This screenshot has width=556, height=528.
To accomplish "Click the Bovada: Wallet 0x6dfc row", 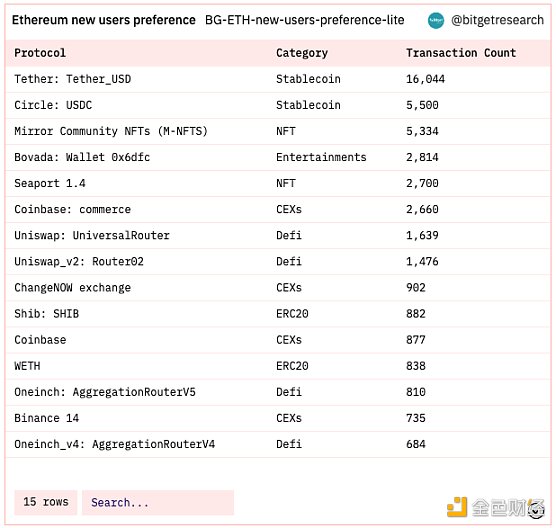I will [278, 157].
